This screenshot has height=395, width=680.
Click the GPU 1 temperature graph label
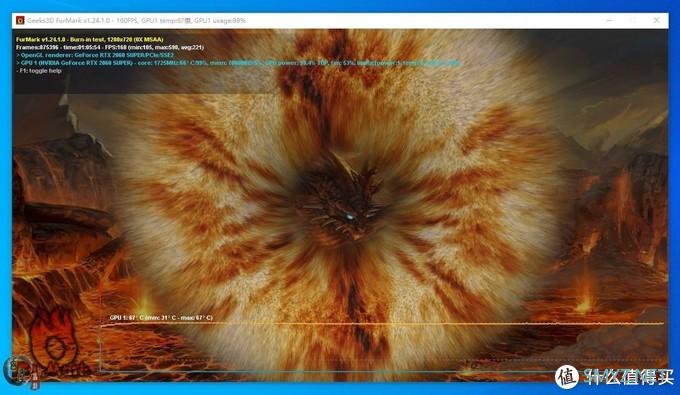pyautogui.click(x=161, y=318)
